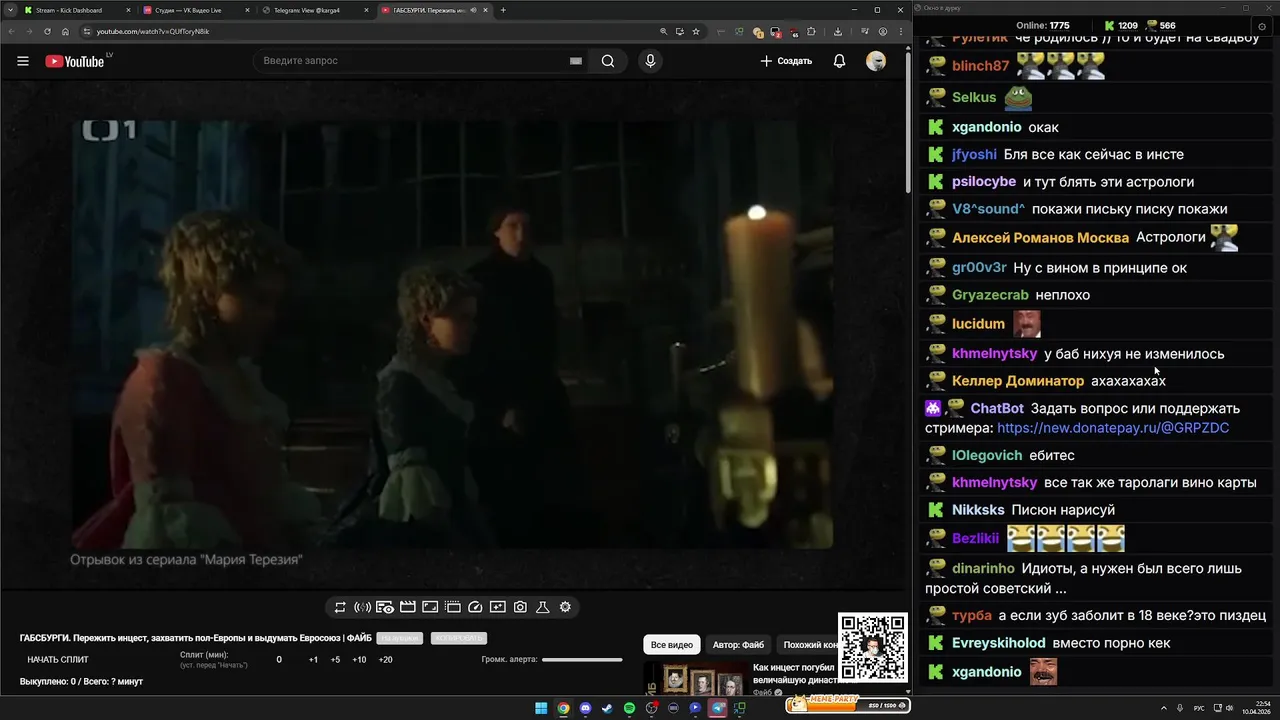Open Discord from taskbar
Screen dimensions: 1280x720
[586, 708]
